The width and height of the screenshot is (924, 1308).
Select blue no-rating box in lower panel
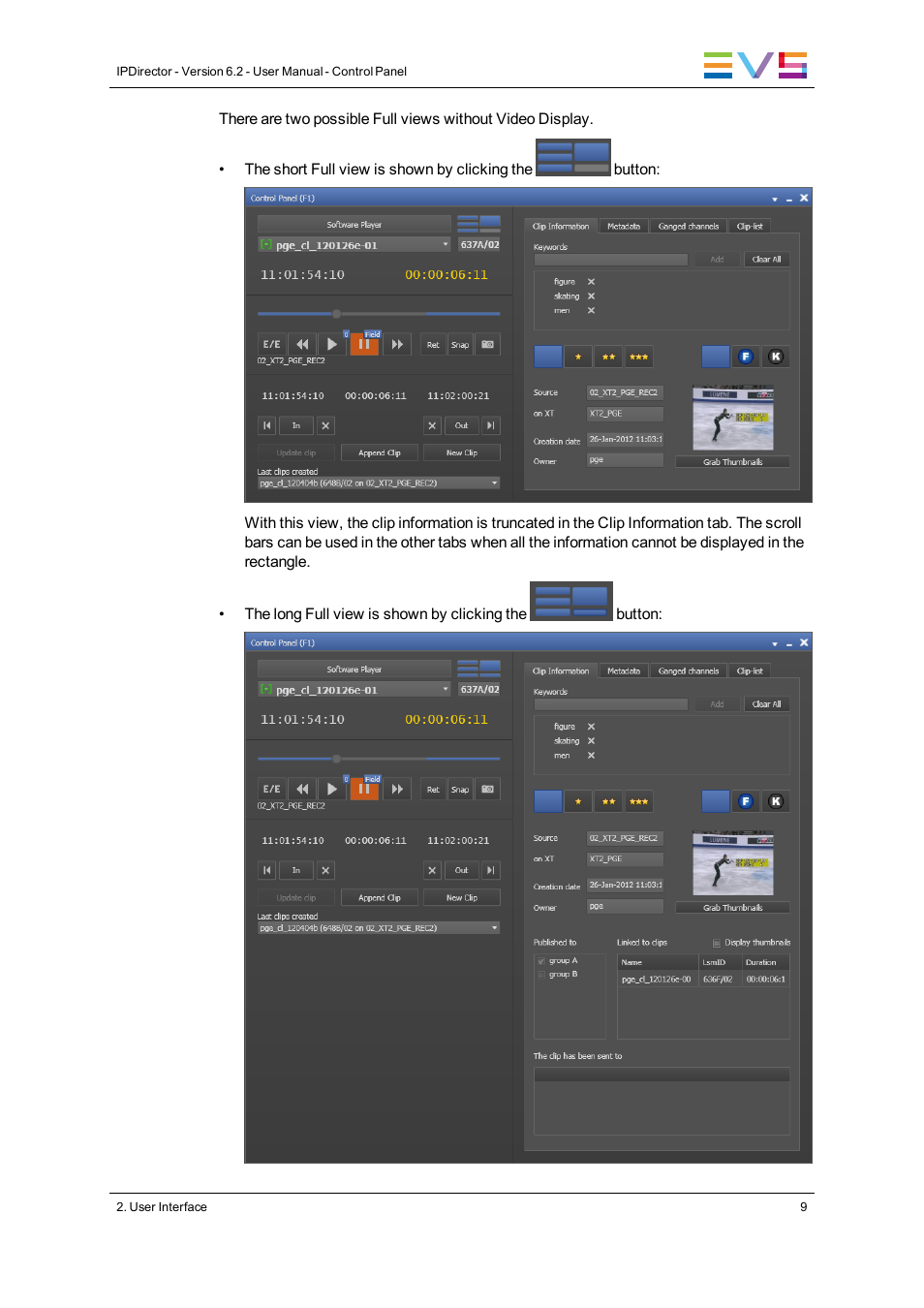point(548,801)
